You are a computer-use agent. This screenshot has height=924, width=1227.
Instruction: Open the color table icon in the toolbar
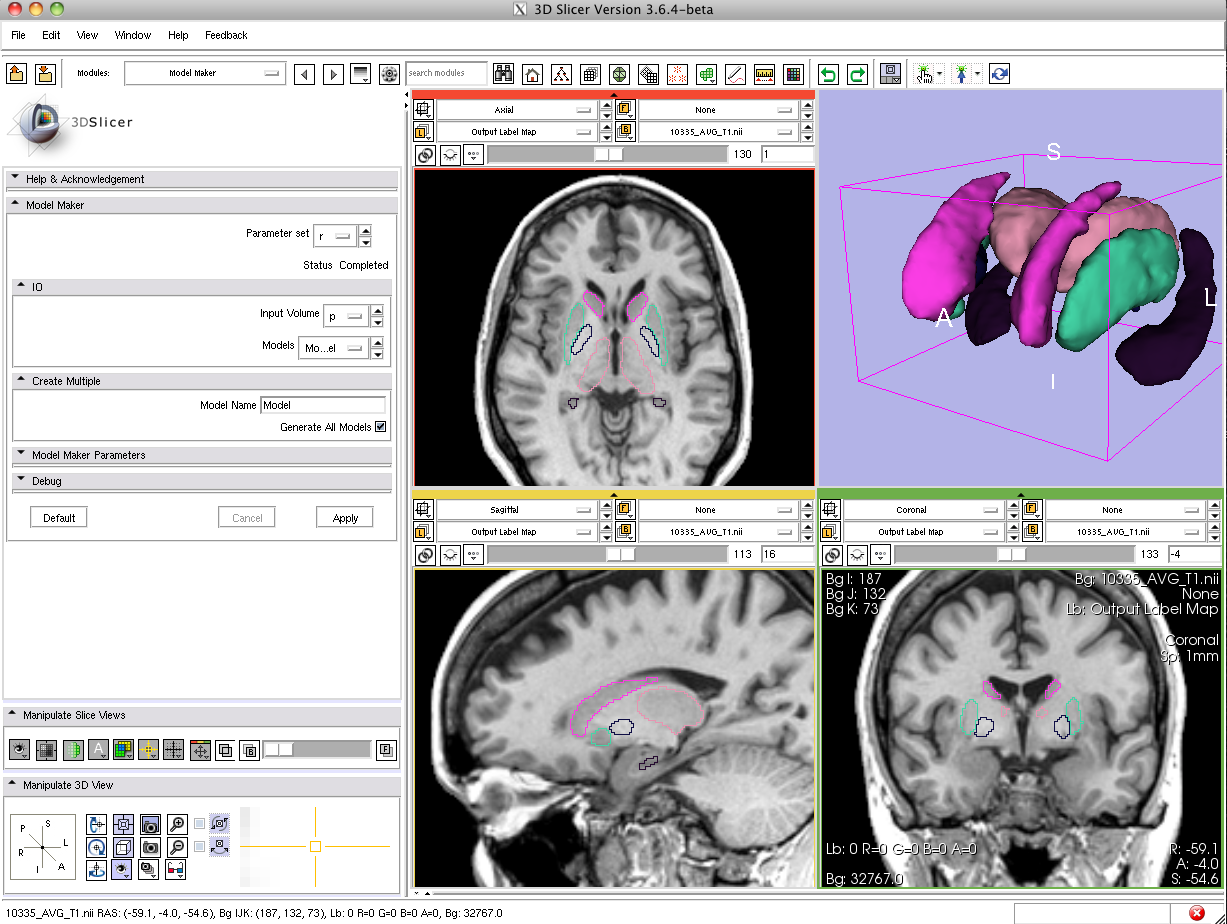click(x=793, y=74)
